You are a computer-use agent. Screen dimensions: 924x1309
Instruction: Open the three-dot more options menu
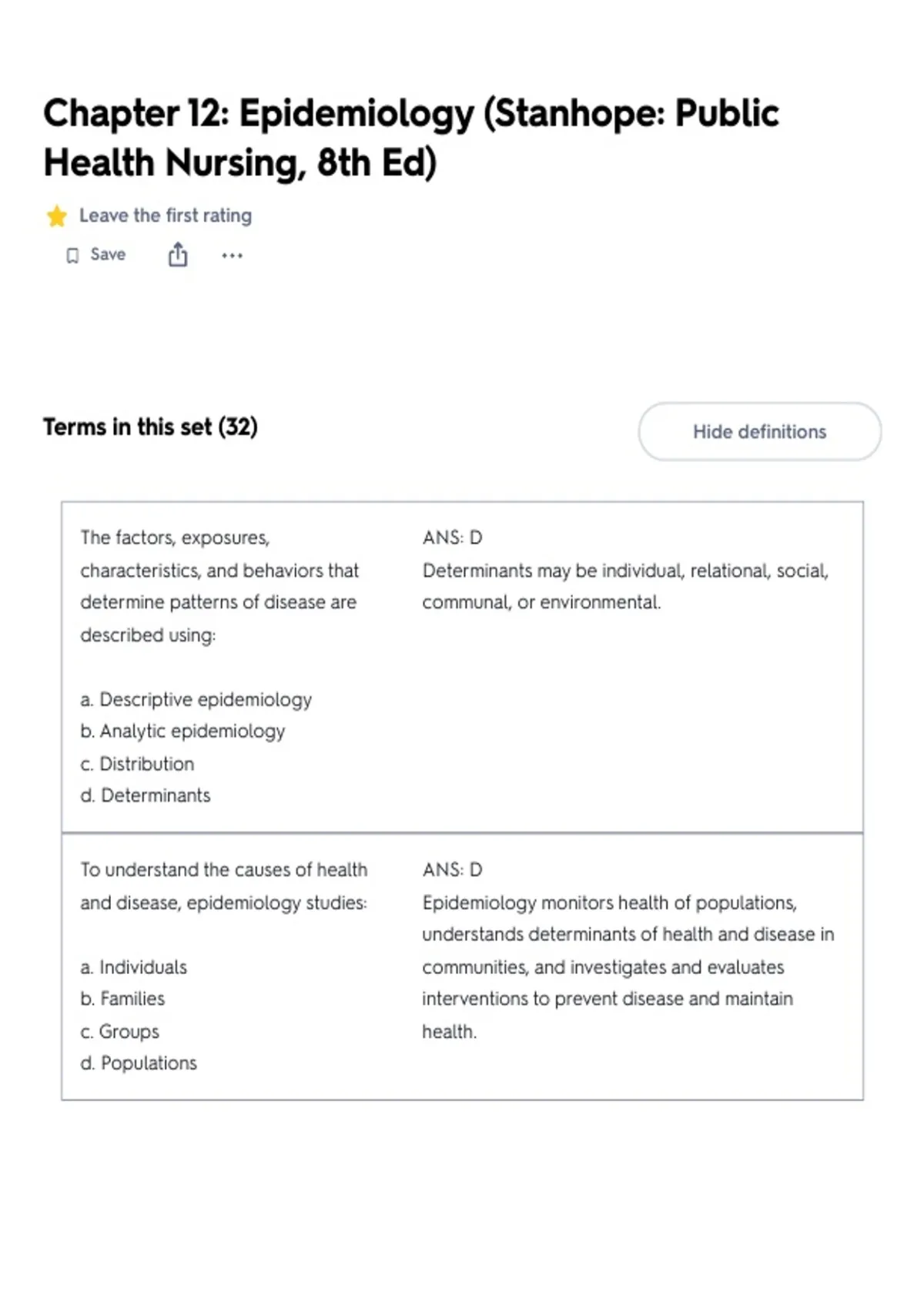click(232, 256)
